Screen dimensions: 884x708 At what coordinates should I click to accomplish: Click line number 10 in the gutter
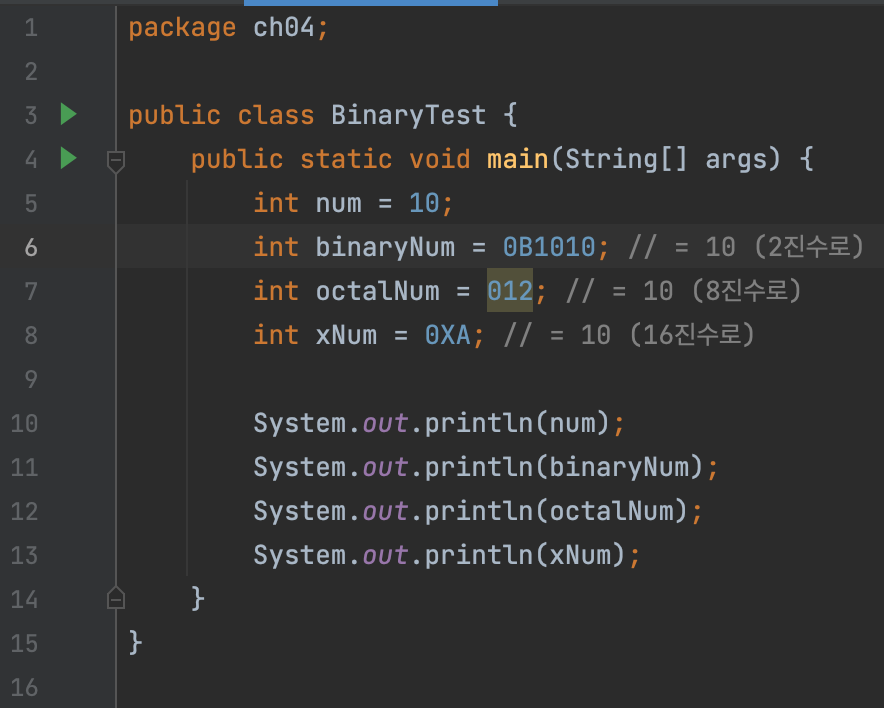pyautogui.click(x=24, y=423)
